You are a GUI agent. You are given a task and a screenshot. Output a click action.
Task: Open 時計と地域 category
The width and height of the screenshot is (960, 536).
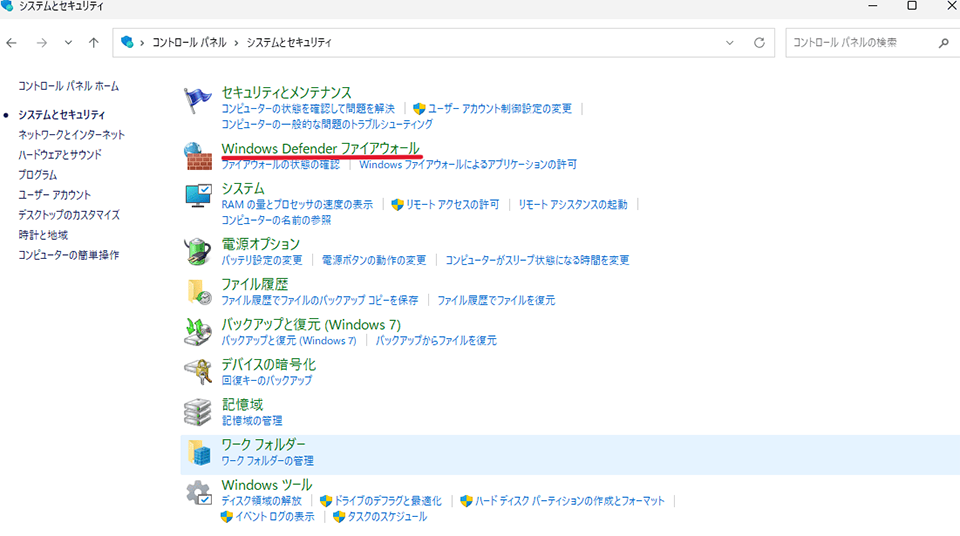pyautogui.click(x=43, y=235)
